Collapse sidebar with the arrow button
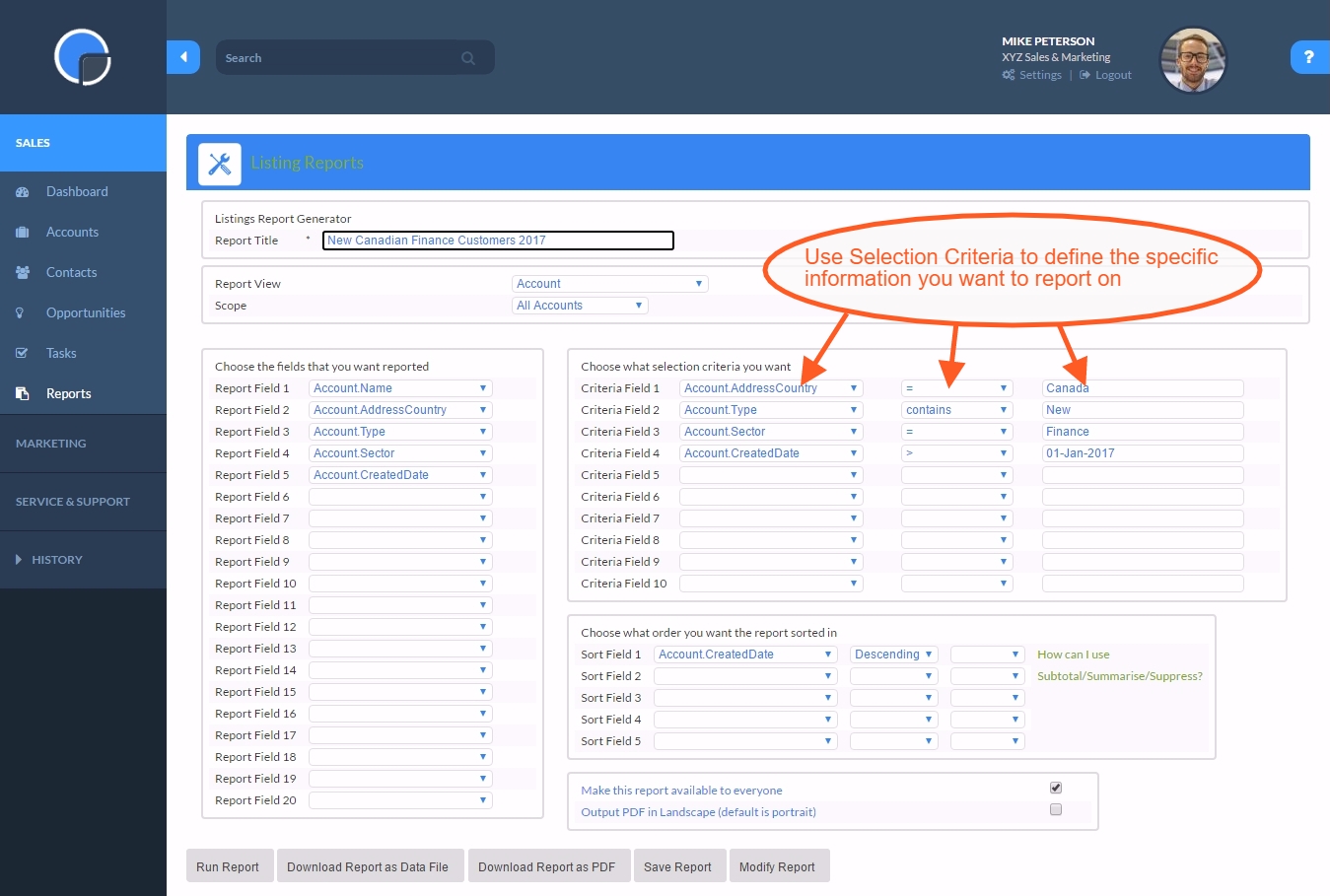 (x=183, y=57)
